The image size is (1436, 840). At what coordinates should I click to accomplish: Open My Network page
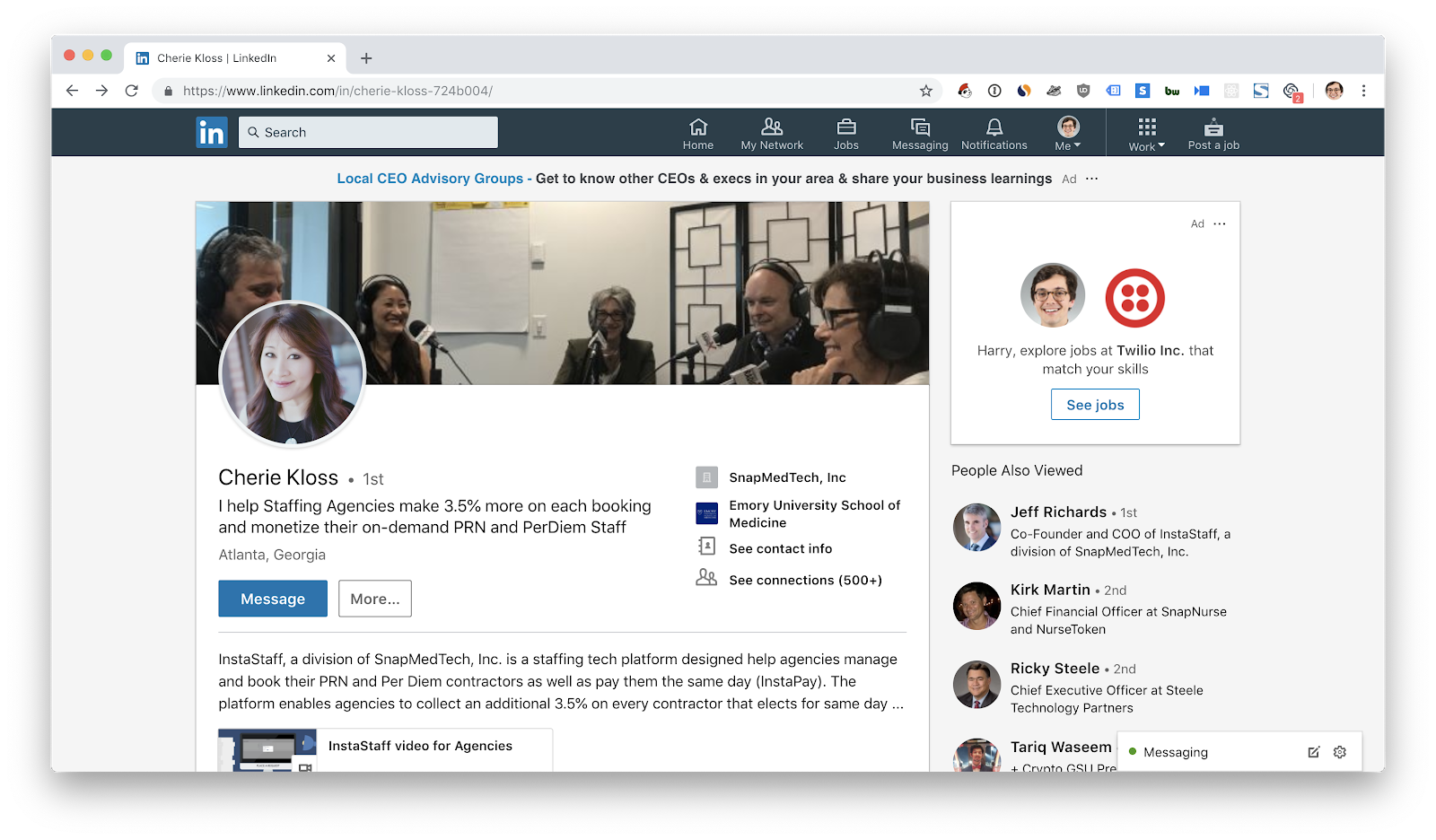point(772,134)
